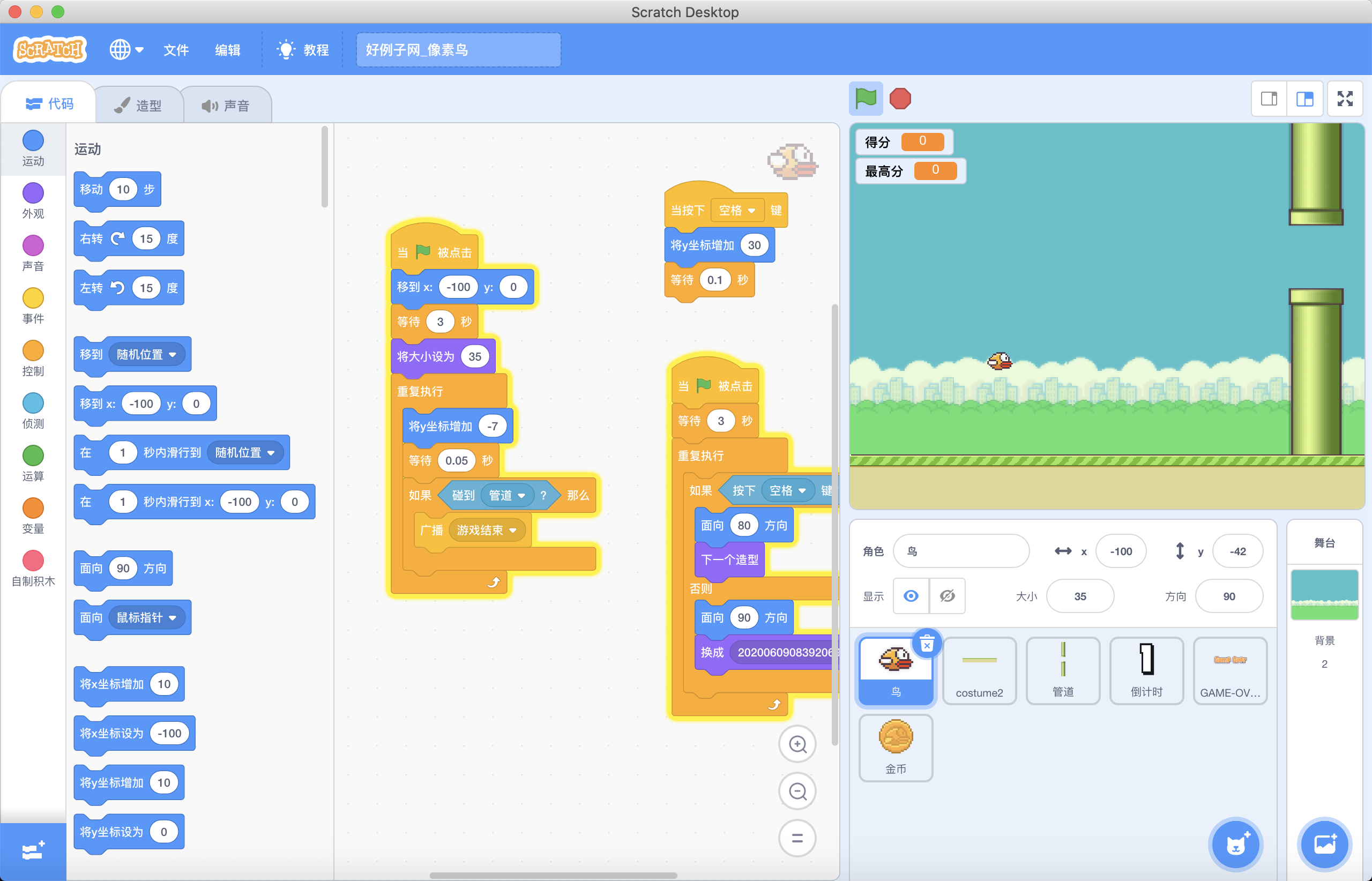Click the Scratch logo

click(x=50, y=50)
